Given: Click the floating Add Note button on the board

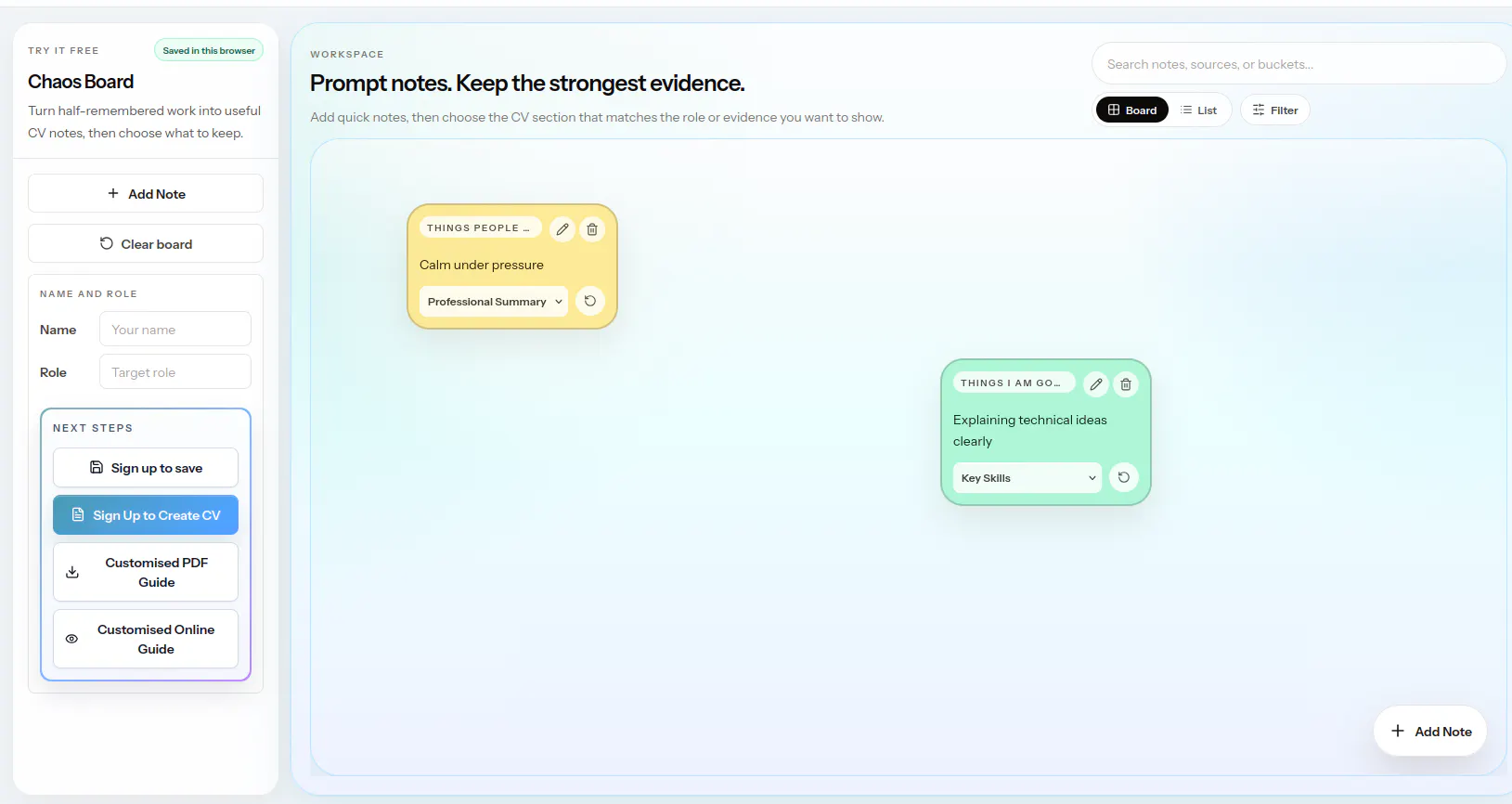Looking at the screenshot, I should click(1430, 732).
